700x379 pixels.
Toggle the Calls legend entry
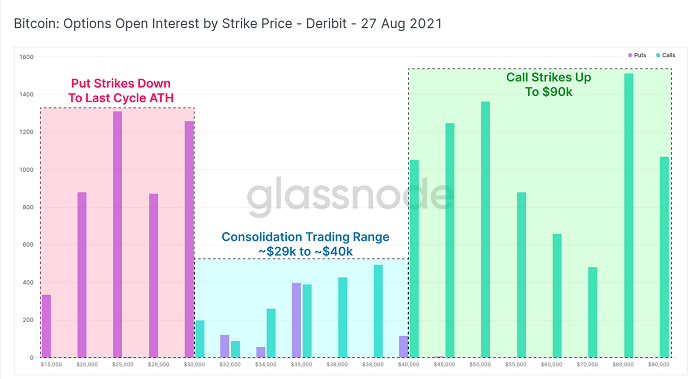(x=666, y=55)
